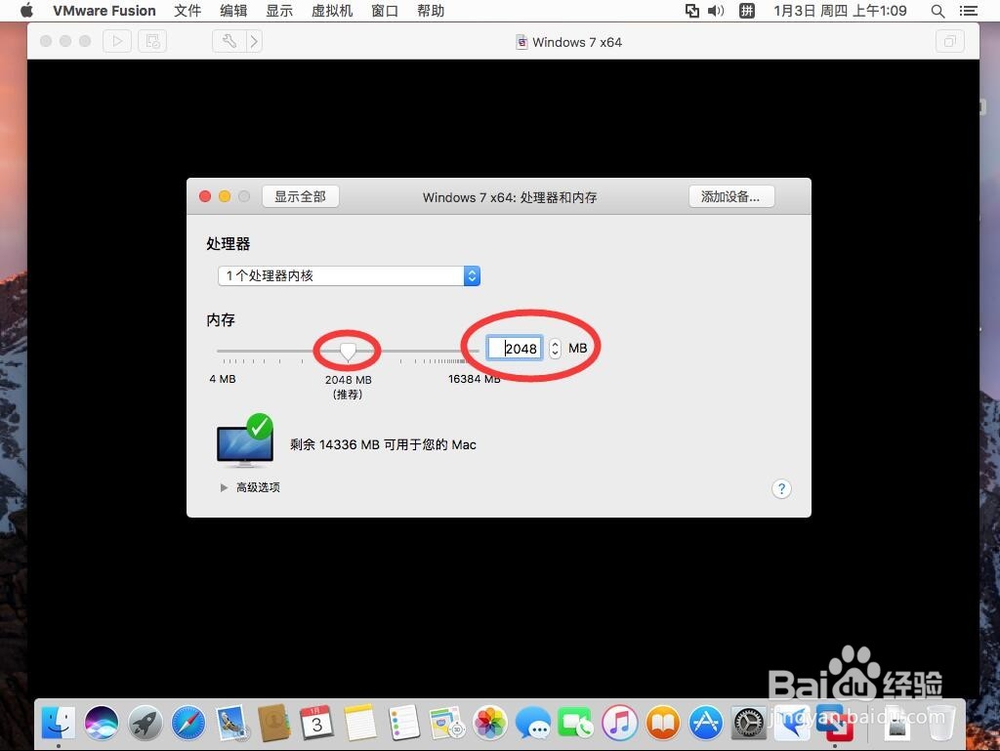This screenshot has width=1000, height=751.
Task: Click the memory MB input field
Action: [515, 348]
